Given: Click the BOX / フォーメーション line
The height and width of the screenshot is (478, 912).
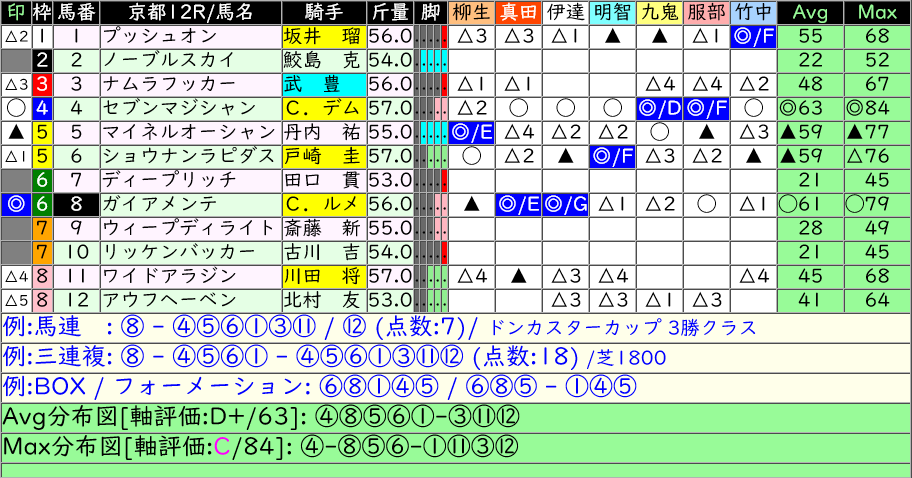Looking at the screenshot, I should 456,387.
